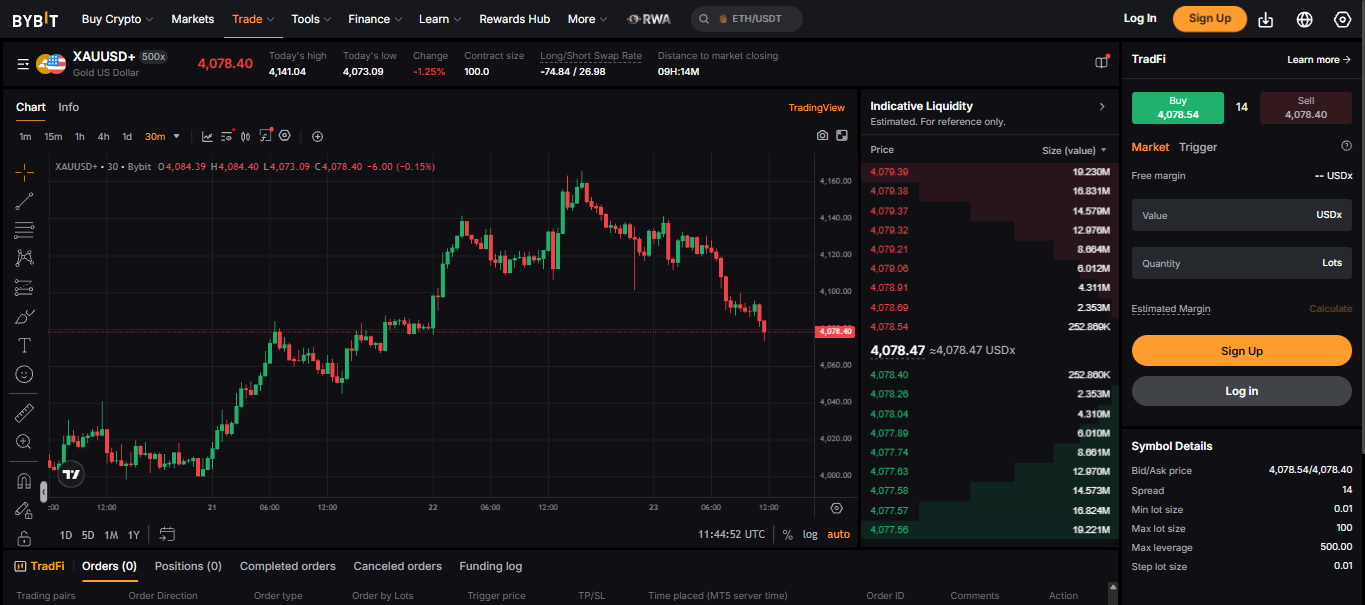The image size is (1365, 605).
Task: Select the 4h timeframe
Action: coord(103,136)
